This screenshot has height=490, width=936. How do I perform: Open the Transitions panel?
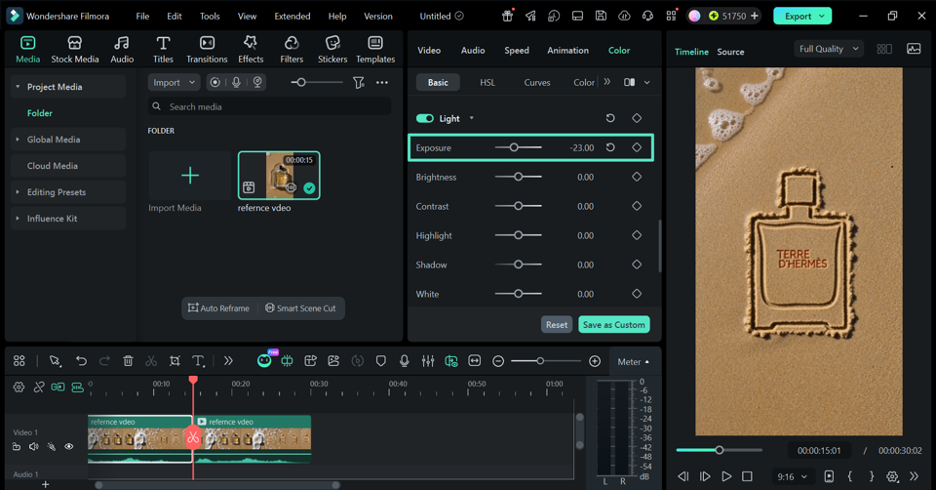tap(207, 50)
